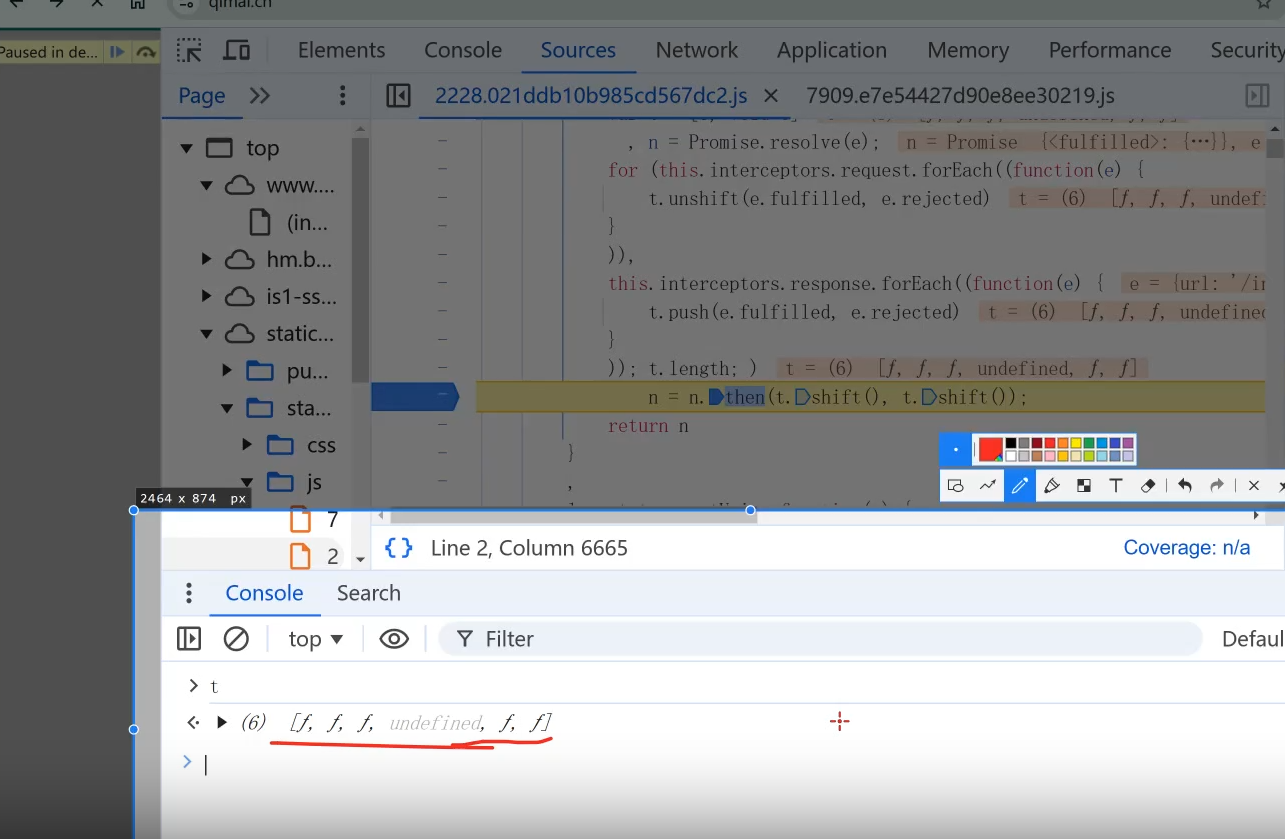
Task: Select the rectangle and ellipse shape tool
Action: point(955,486)
